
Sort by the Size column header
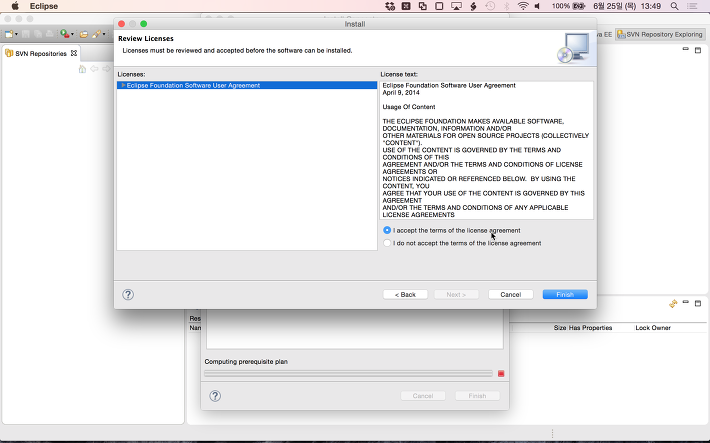pyautogui.click(x=560, y=327)
